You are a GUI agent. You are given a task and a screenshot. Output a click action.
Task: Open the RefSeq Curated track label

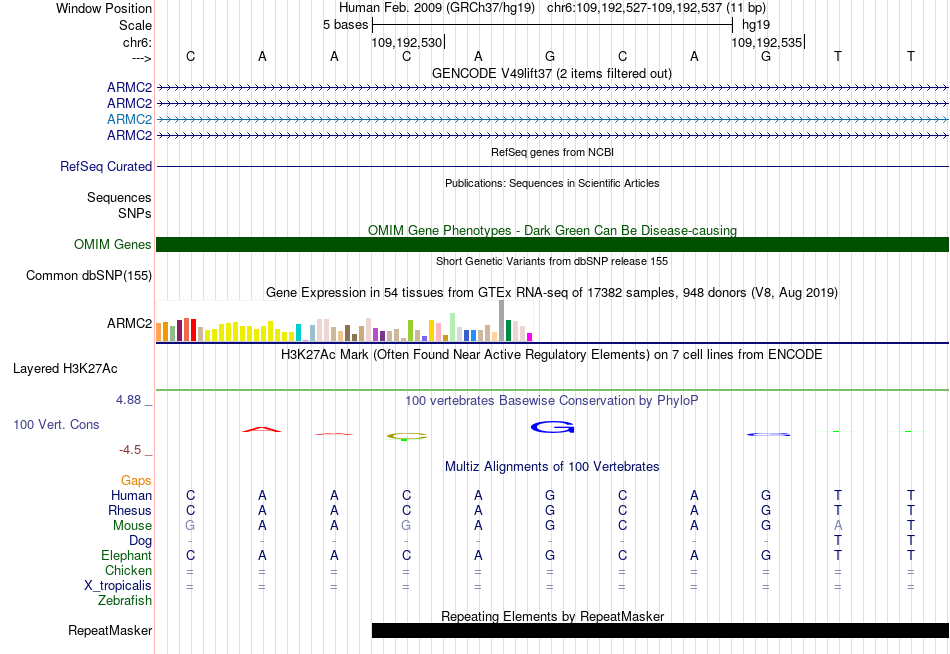coord(105,166)
